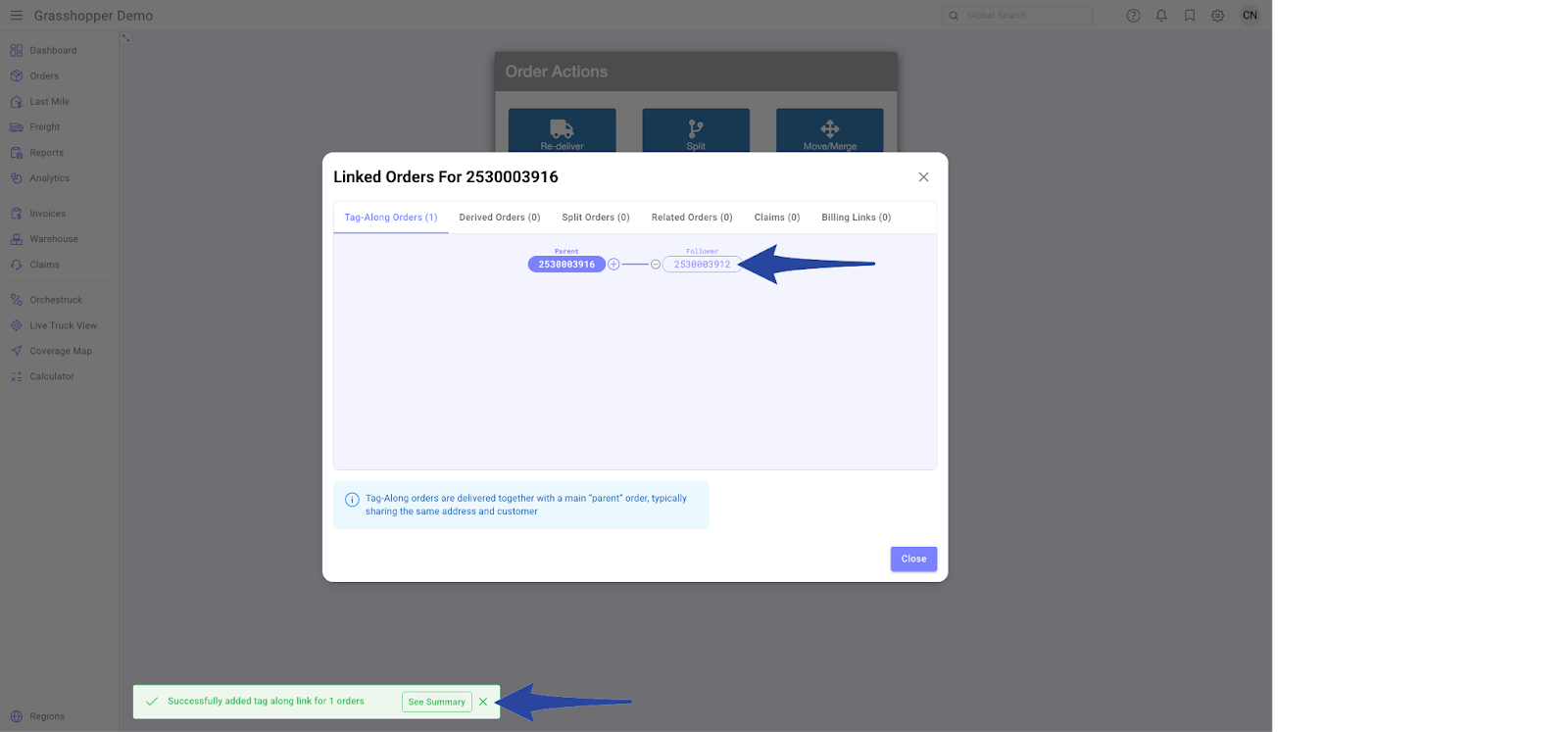Viewport: 1568px width, 732px height.
Task: Go to the Billing Links tab
Action: coord(856,218)
